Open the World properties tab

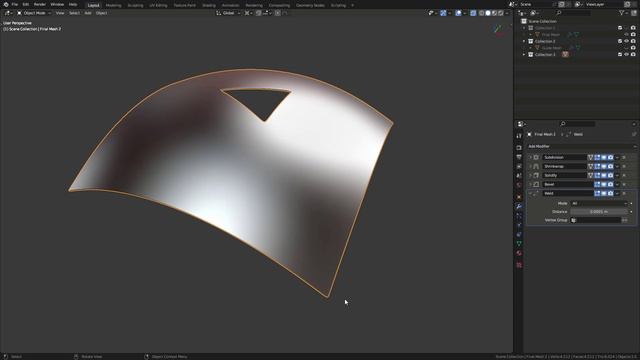pos(519,185)
